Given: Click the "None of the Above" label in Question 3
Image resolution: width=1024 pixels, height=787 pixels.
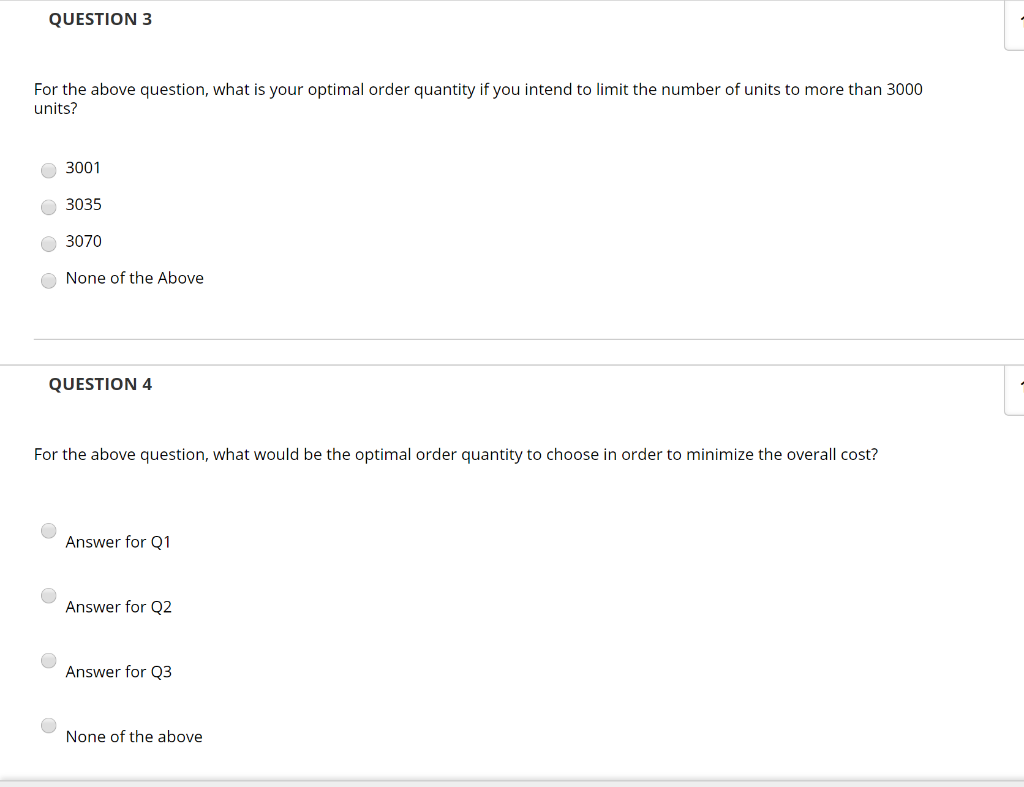Looking at the screenshot, I should [x=134, y=277].
